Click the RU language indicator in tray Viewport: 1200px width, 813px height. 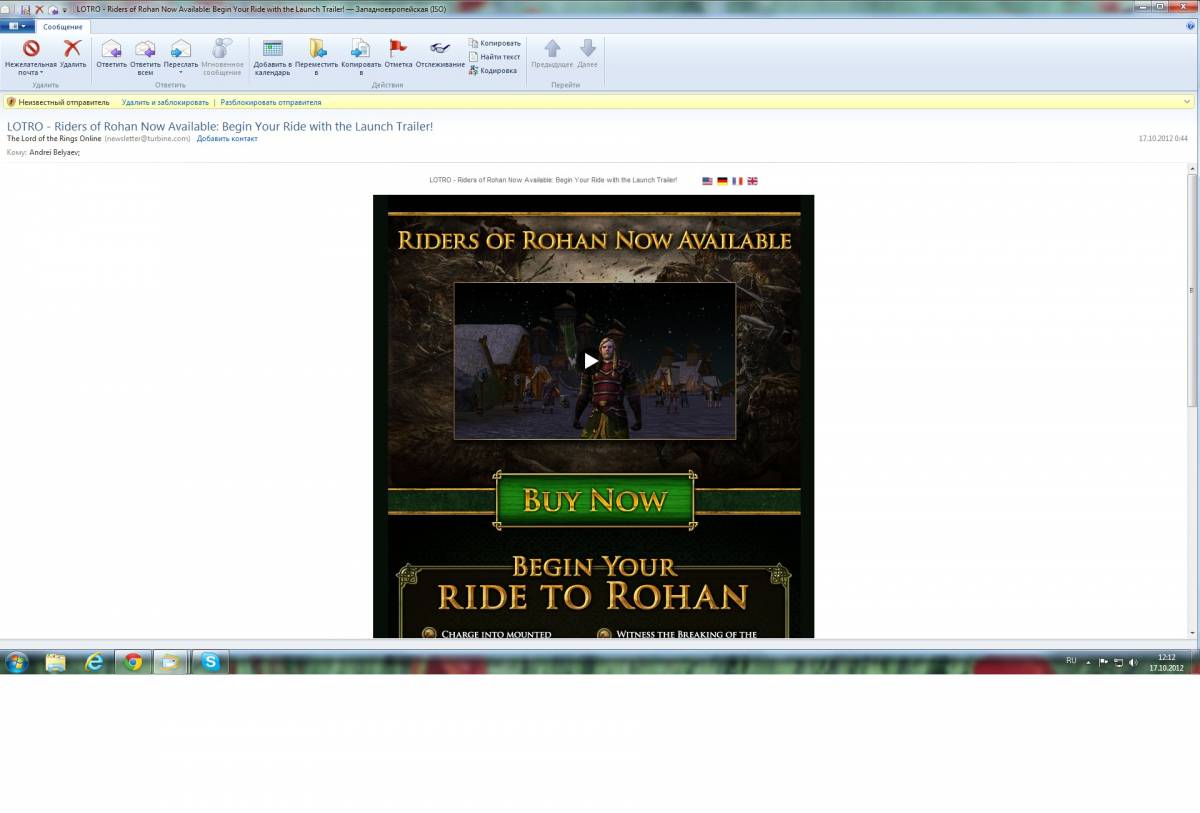tap(1071, 661)
